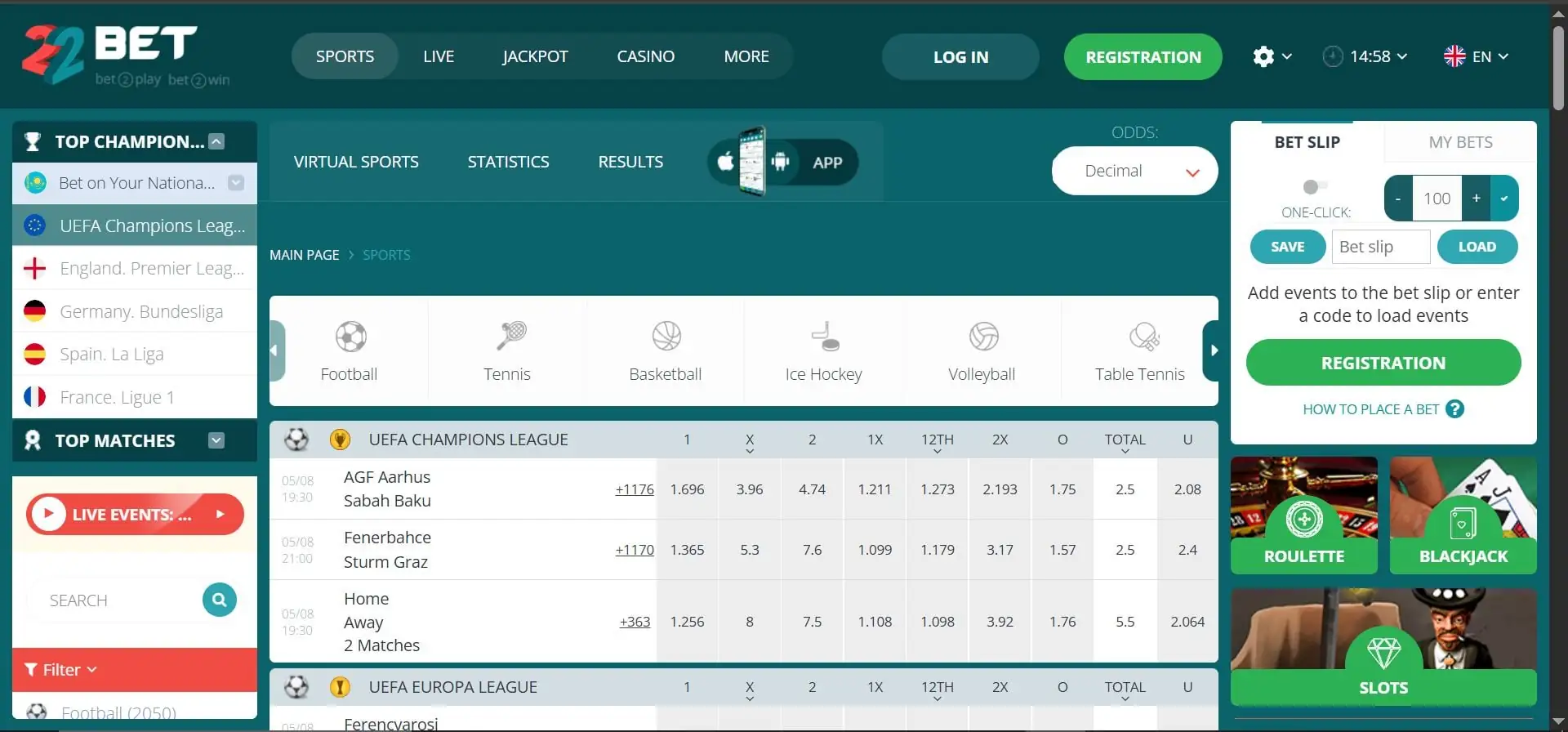Open the Live Events banner button

(x=135, y=515)
